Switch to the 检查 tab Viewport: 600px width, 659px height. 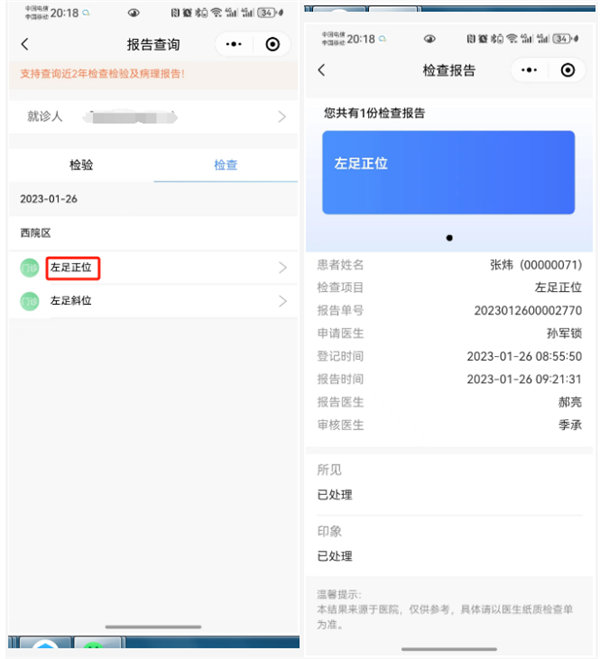click(x=226, y=165)
